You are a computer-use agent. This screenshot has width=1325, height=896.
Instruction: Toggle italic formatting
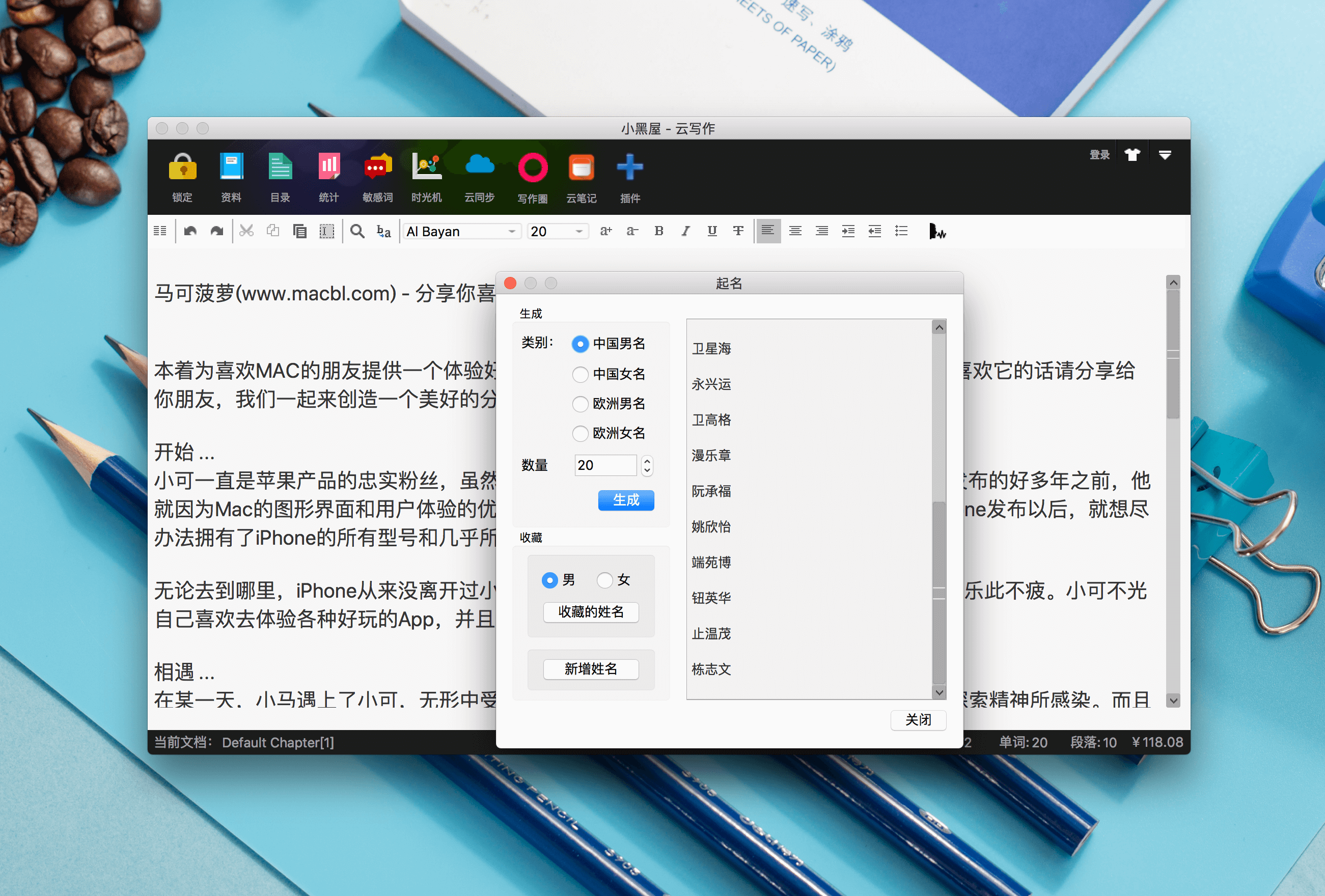[685, 231]
